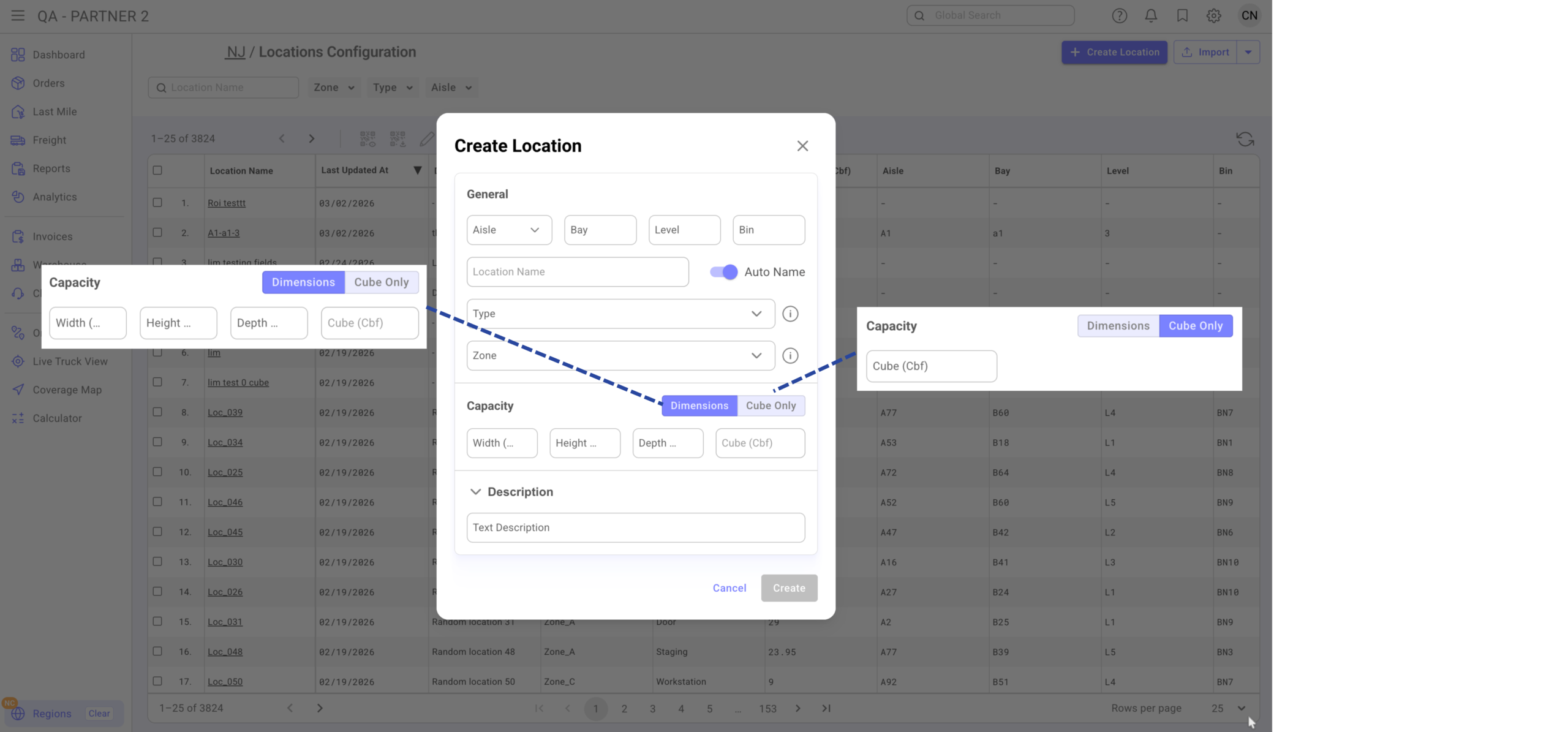Image resolution: width=1568 pixels, height=732 pixels.
Task: Switch capacity mode to Cube Only
Action: (771, 406)
